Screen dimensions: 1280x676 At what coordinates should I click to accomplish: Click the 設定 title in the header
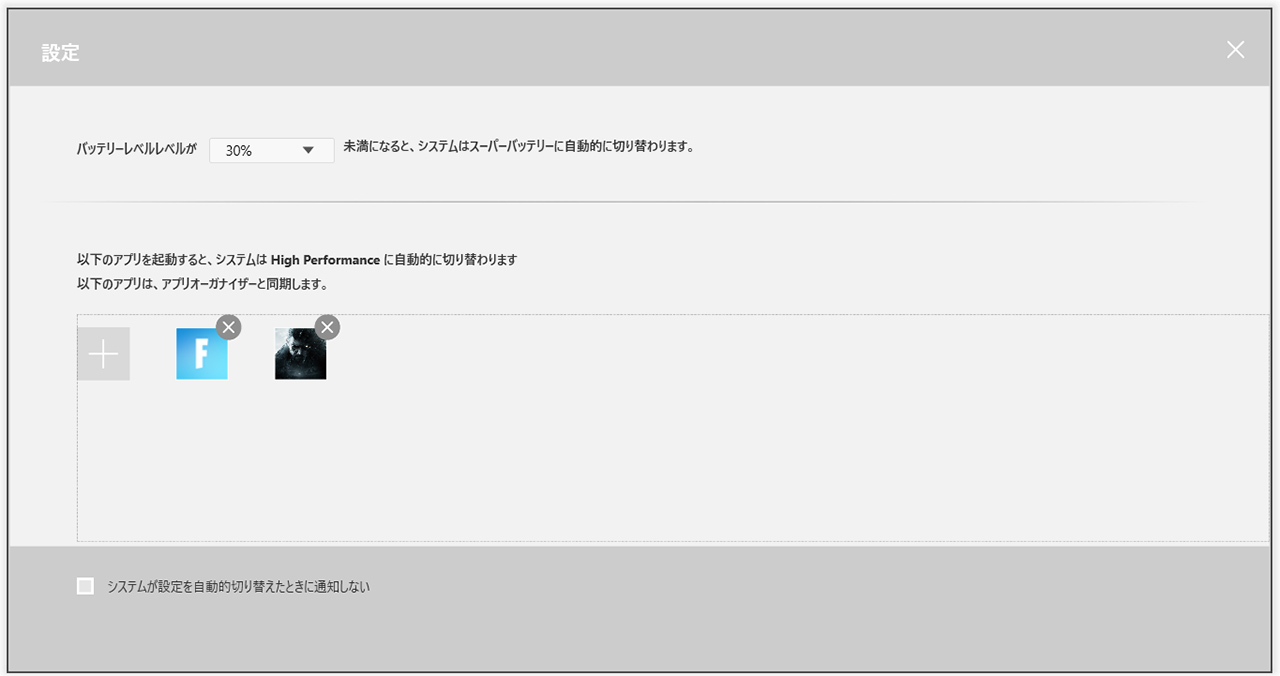[60, 53]
